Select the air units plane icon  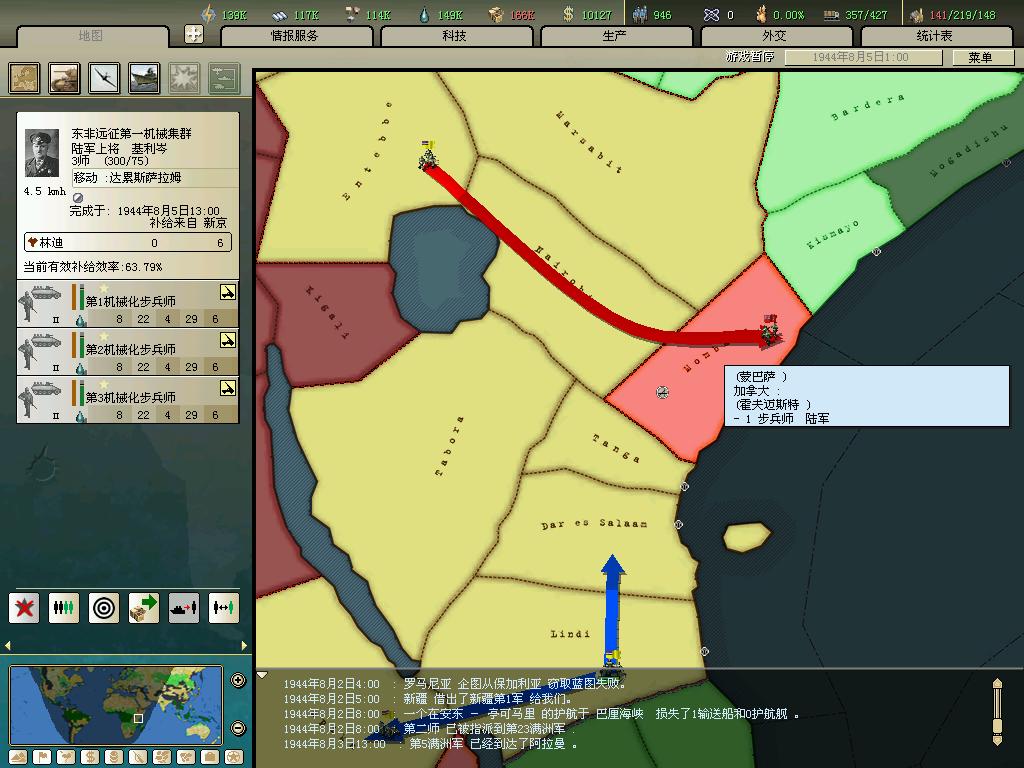tap(105, 78)
